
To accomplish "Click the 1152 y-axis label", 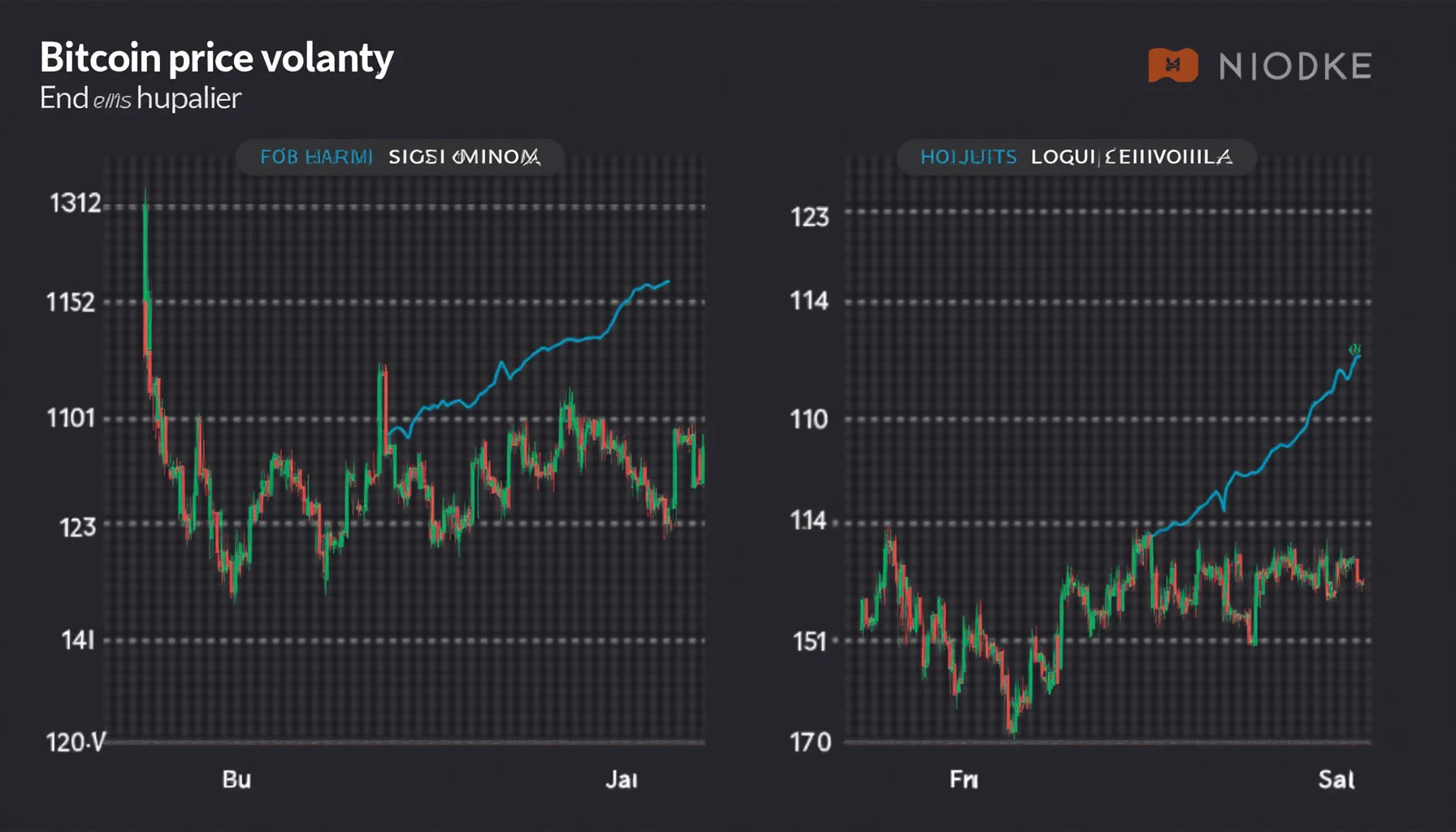I will click(71, 302).
